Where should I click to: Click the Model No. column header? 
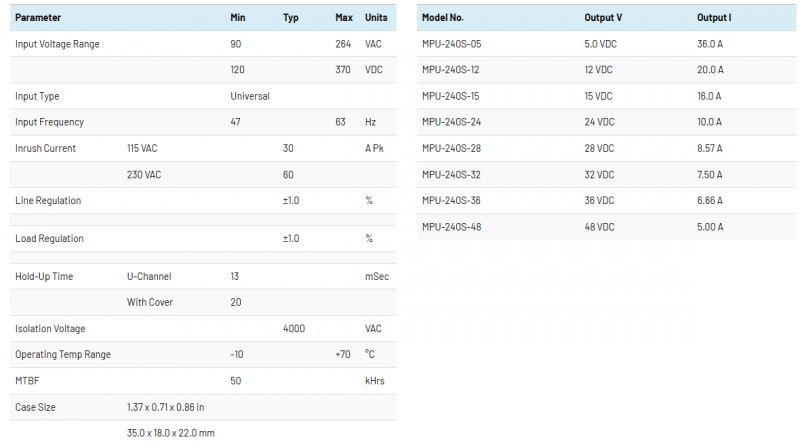(x=443, y=18)
